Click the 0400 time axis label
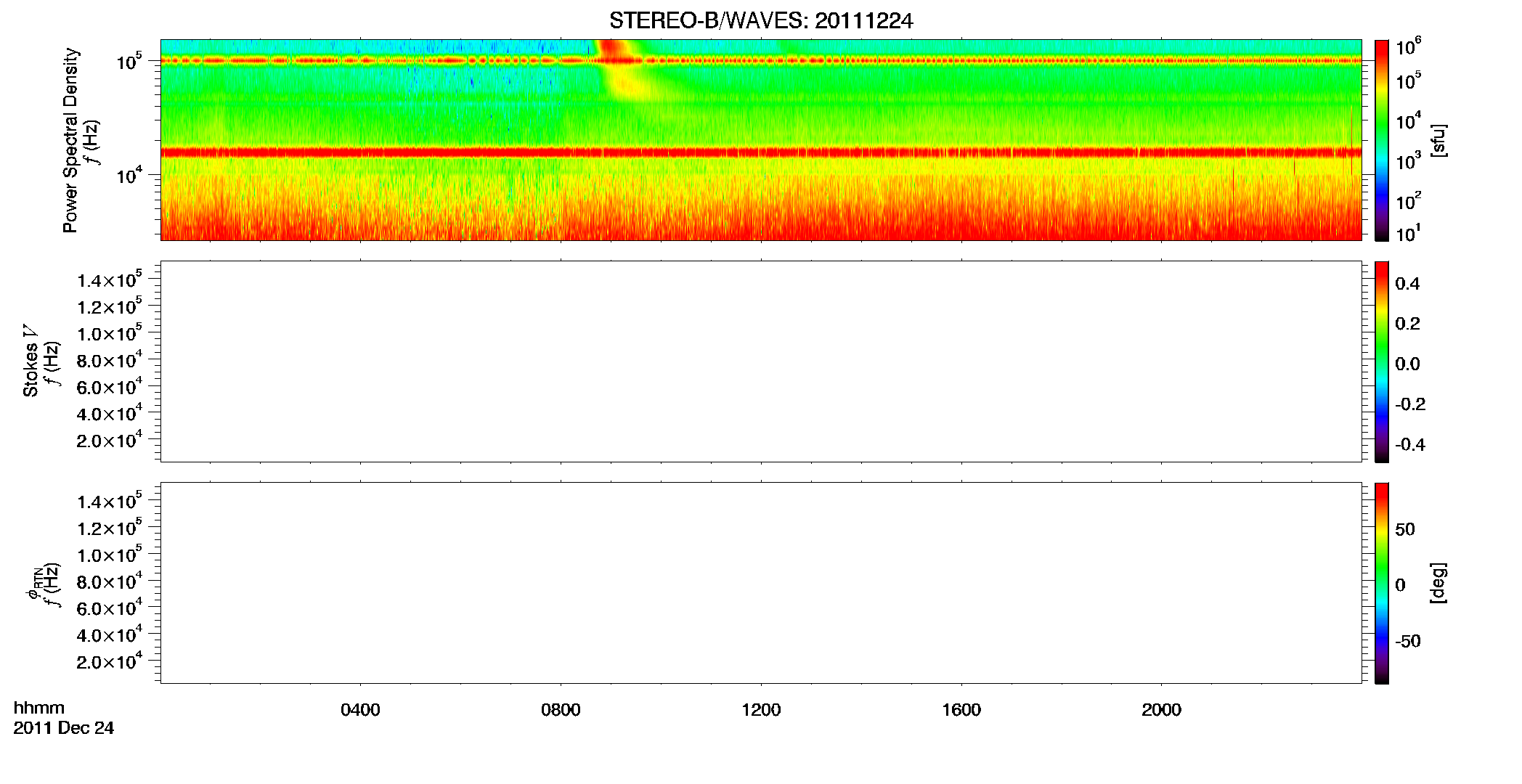 click(360, 710)
